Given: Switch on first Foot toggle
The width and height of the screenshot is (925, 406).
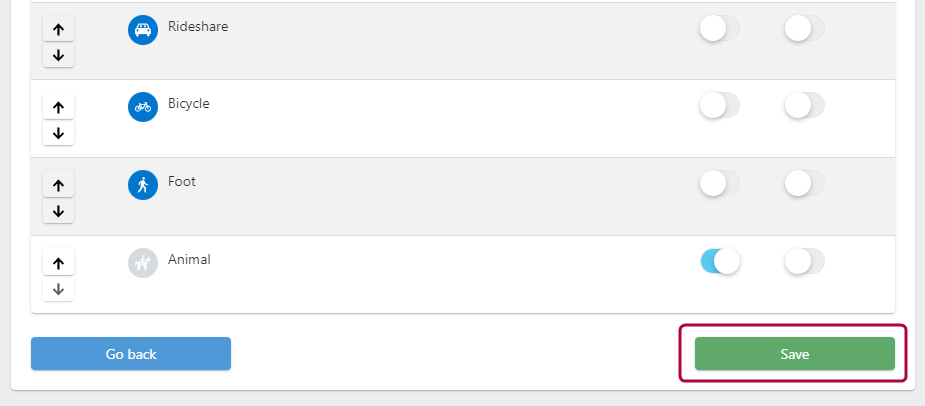Looking at the screenshot, I should tap(720, 184).
